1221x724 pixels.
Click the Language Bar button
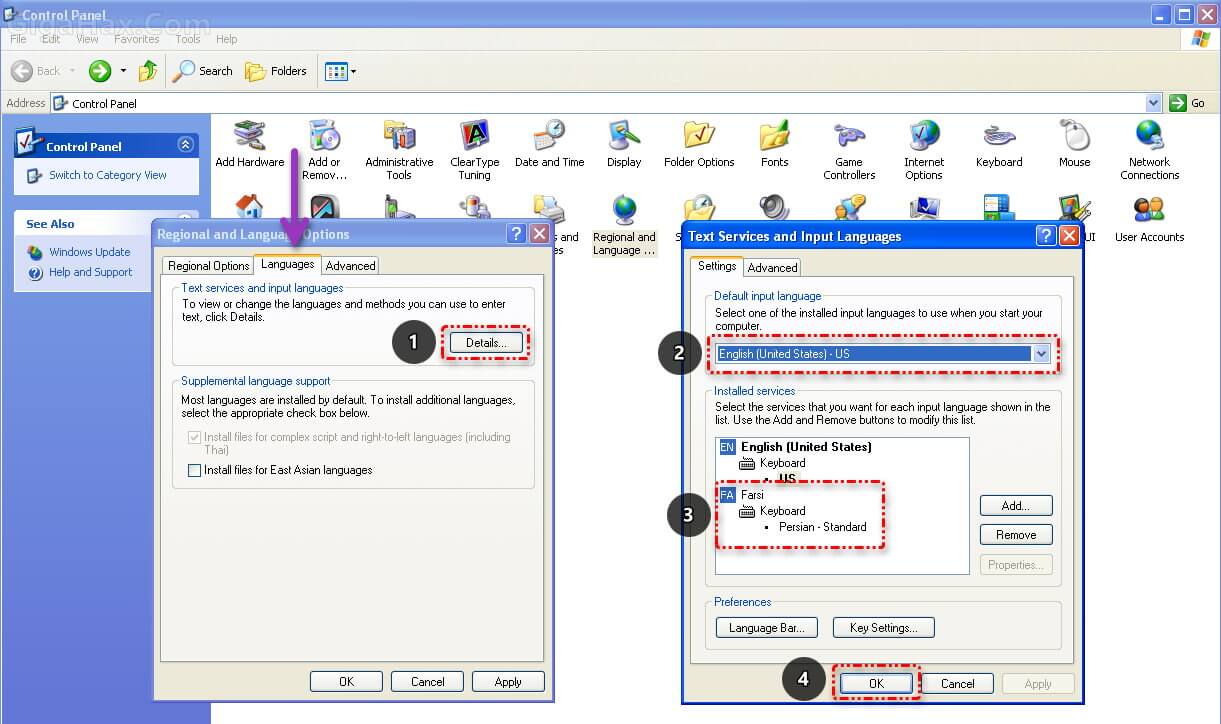coord(766,628)
